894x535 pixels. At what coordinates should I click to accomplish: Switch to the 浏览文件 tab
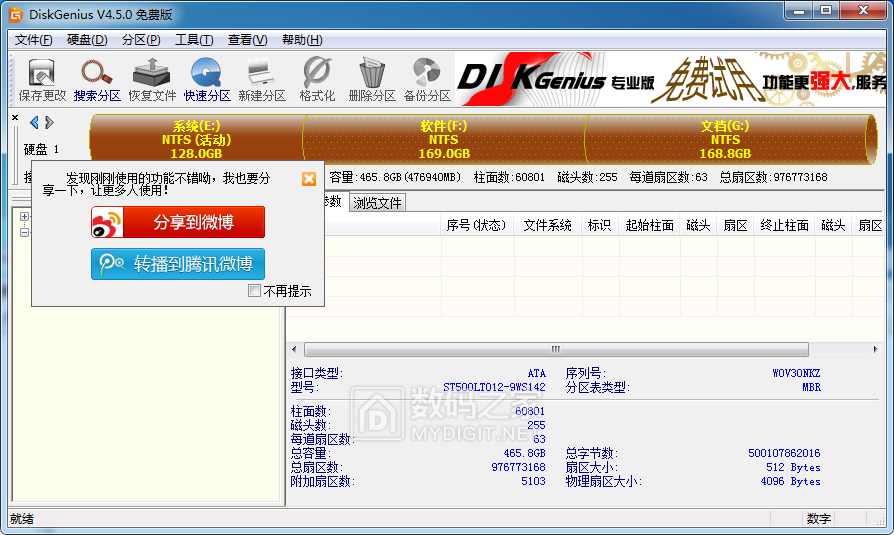(x=377, y=203)
